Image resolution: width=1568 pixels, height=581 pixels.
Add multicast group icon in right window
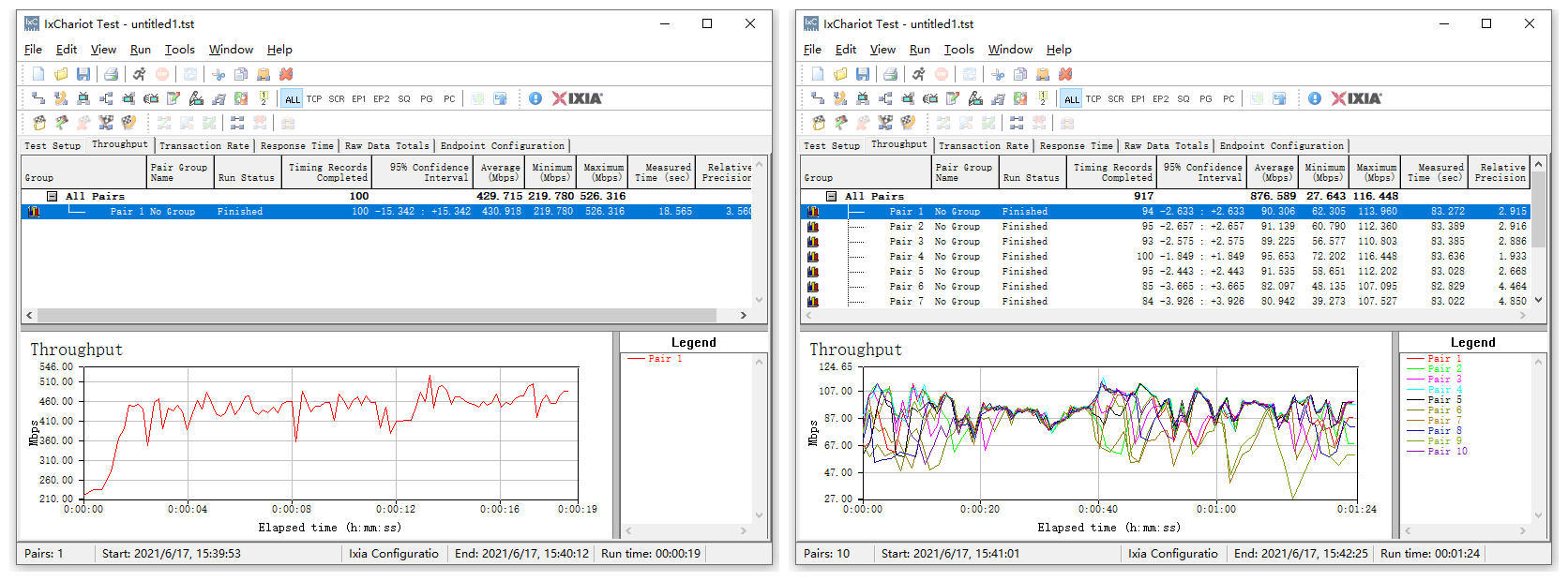(x=885, y=98)
